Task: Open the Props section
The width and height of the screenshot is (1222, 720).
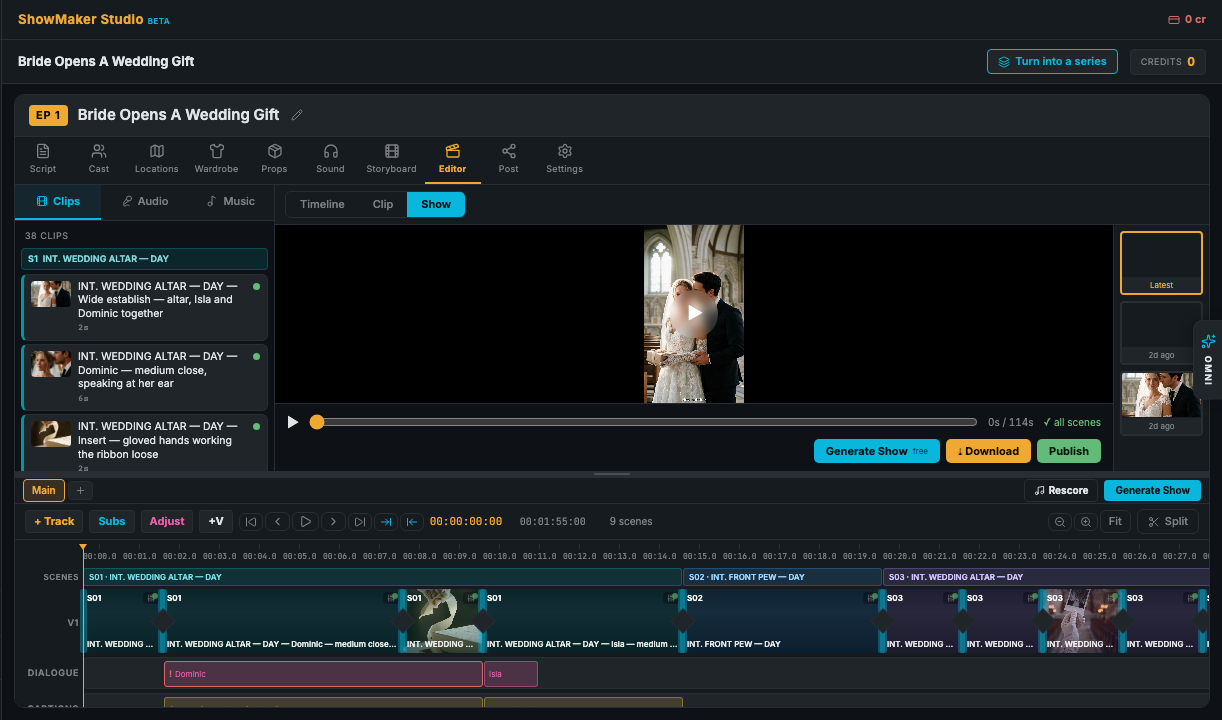Action: (x=274, y=158)
